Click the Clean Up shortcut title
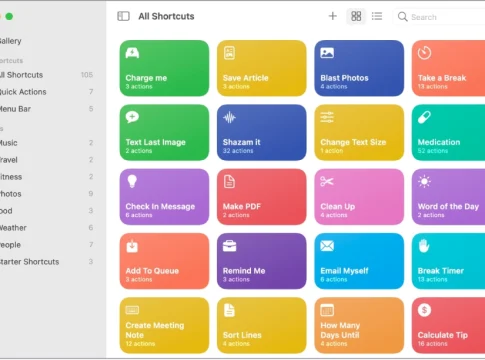The height and width of the screenshot is (360, 485). pos(338,207)
